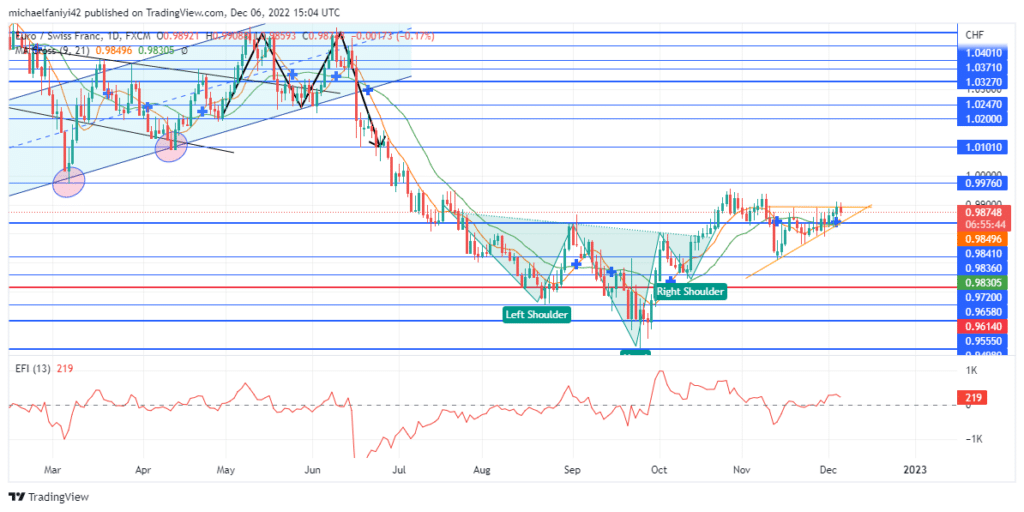Click the 1.02000 price level label
Screen dimensions: 1024x512
984,120
